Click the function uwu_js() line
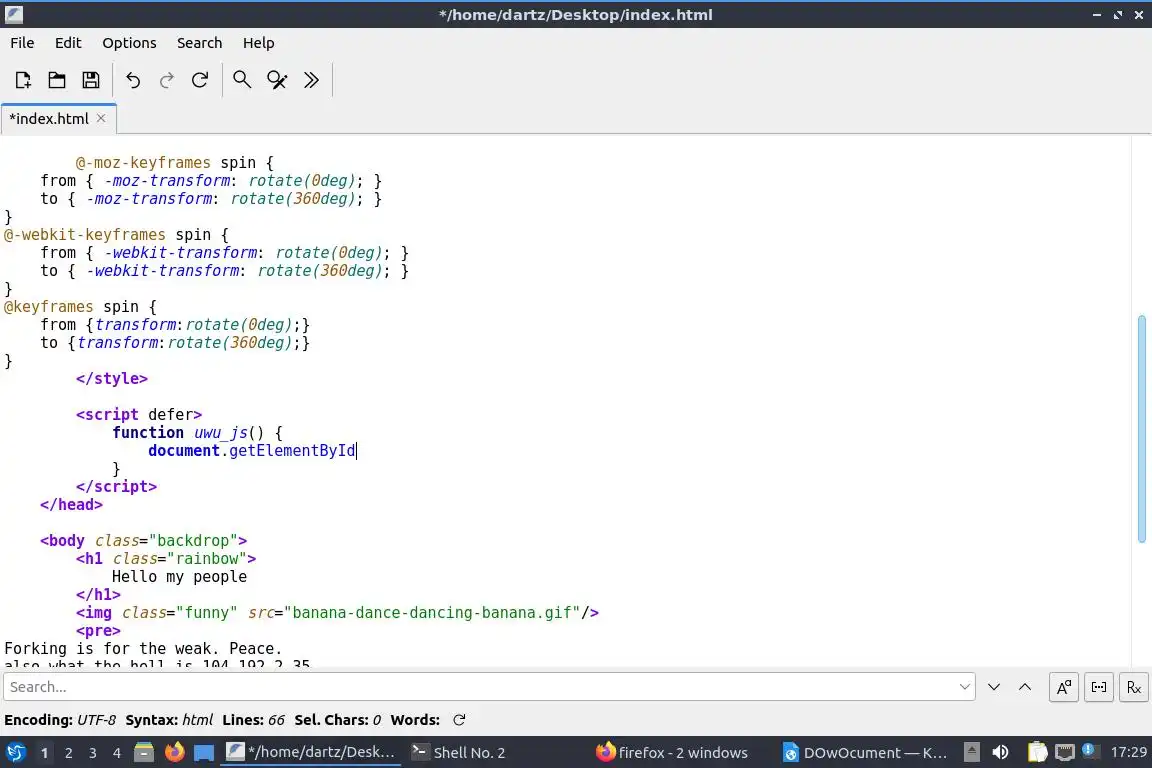Screen dimensions: 1152x768 pyautogui.click(x=198, y=433)
